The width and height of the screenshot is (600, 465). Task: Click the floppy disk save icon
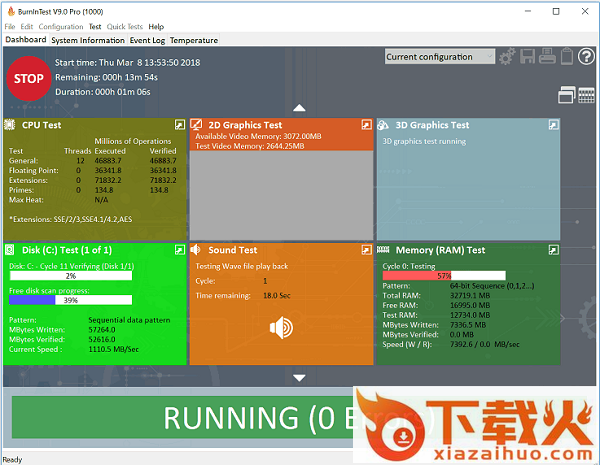point(529,57)
